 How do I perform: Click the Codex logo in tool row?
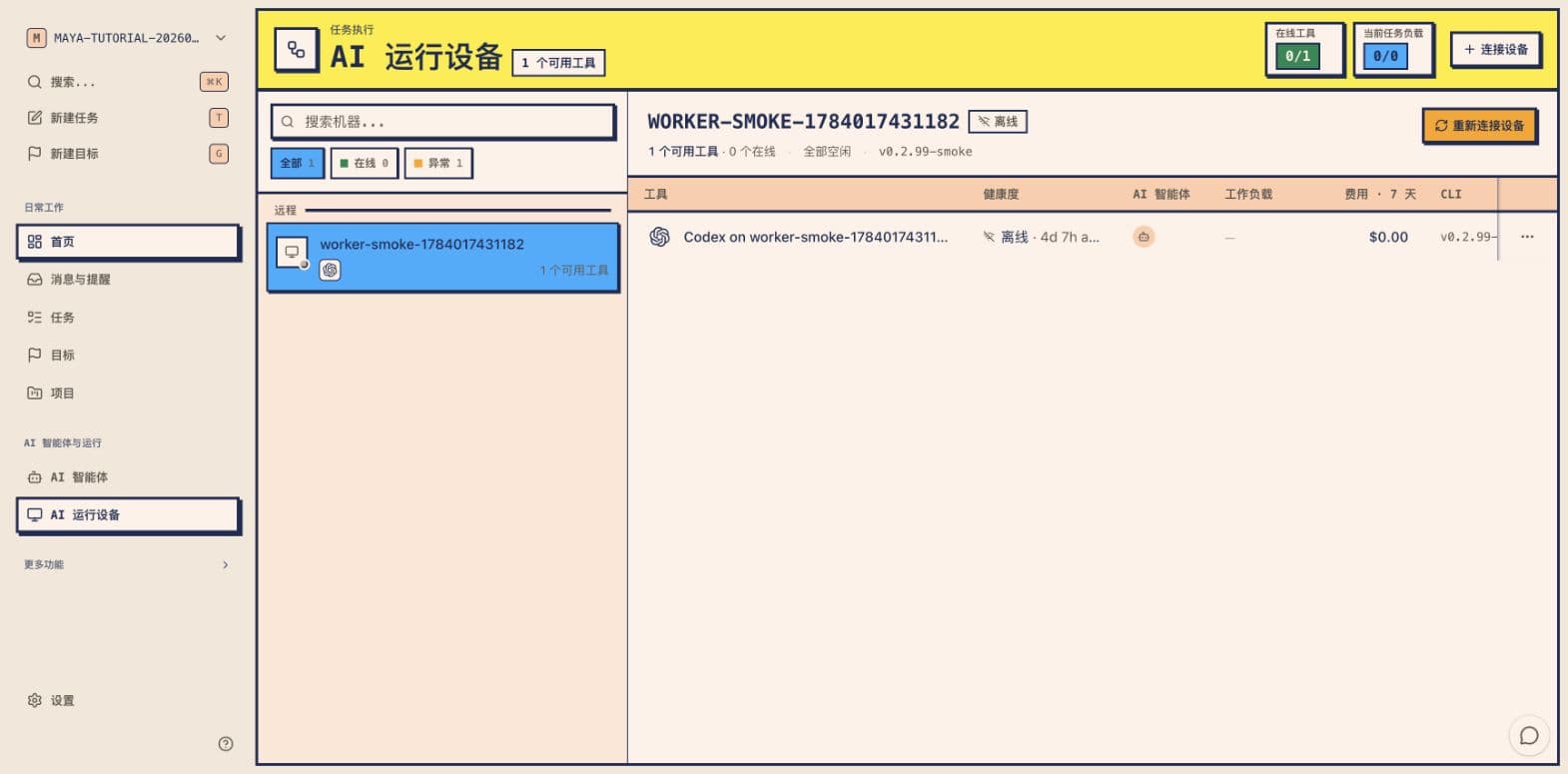click(x=659, y=237)
